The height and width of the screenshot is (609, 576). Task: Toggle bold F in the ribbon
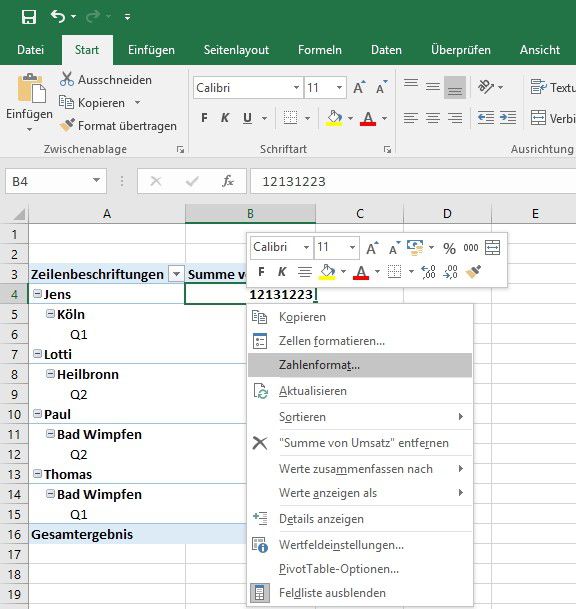tap(204, 118)
